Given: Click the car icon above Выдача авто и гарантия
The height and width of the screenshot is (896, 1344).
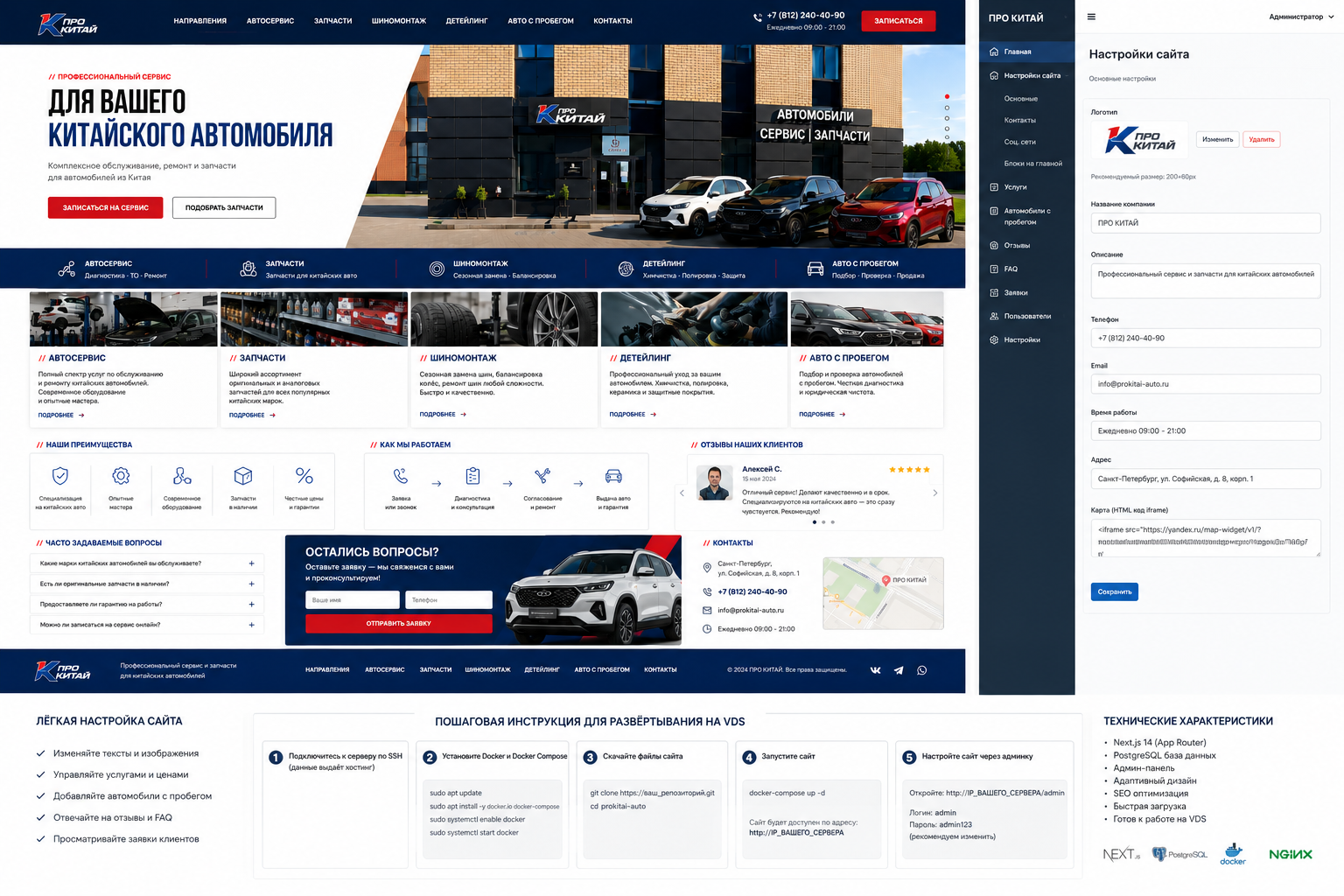Looking at the screenshot, I should [613, 476].
